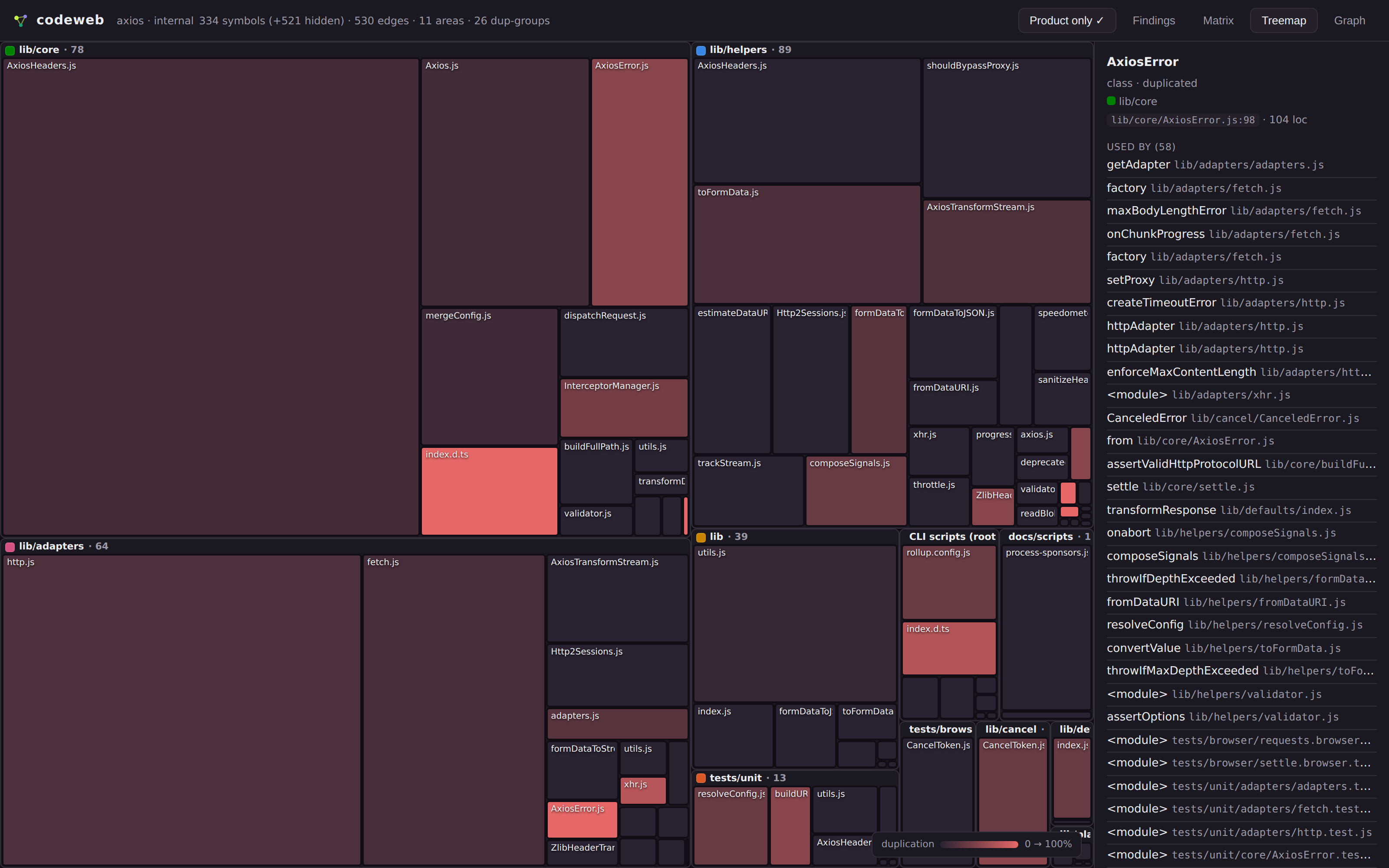Click the green lib/core square in details panel
The width and height of the screenshot is (1389, 868).
pyautogui.click(x=1111, y=101)
